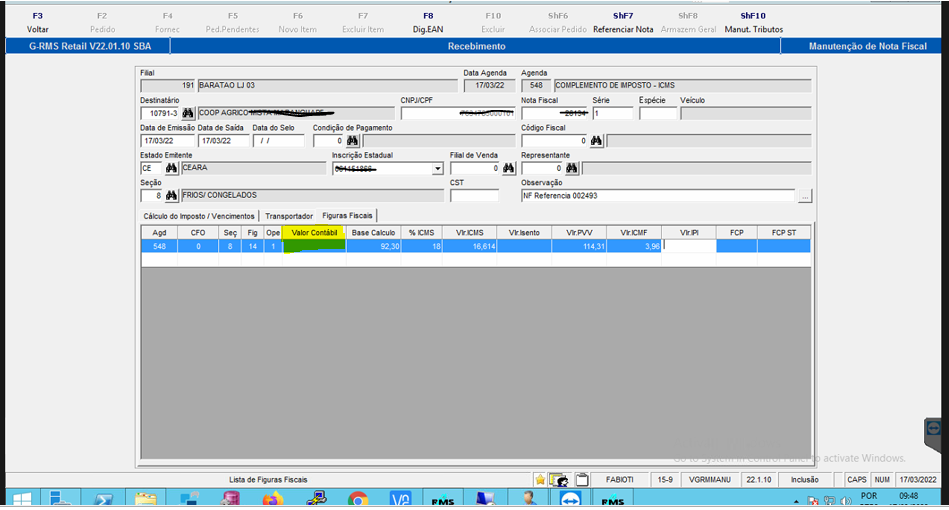Viewport: 949px width, 510px height.
Task: Switch to the second RMS taskbar app
Action: 612,500
